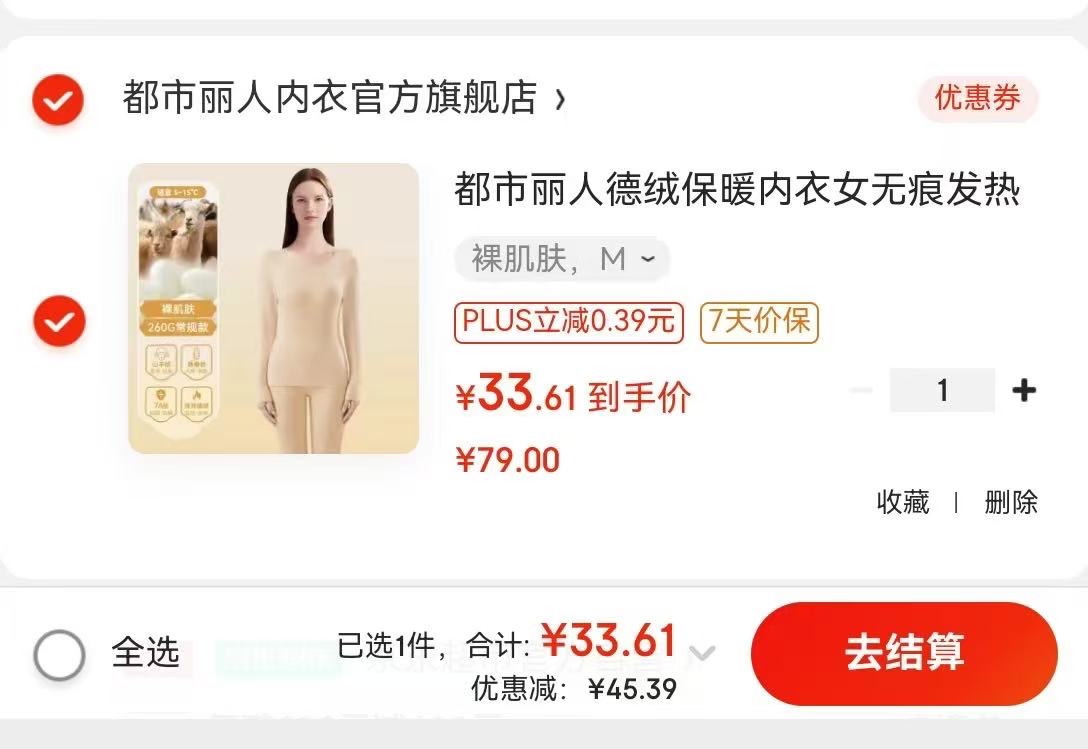This screenshot has width=1088, height=749.
Task: Tap the 7天价保 price protection tag
Action: [x=759, y=323]
